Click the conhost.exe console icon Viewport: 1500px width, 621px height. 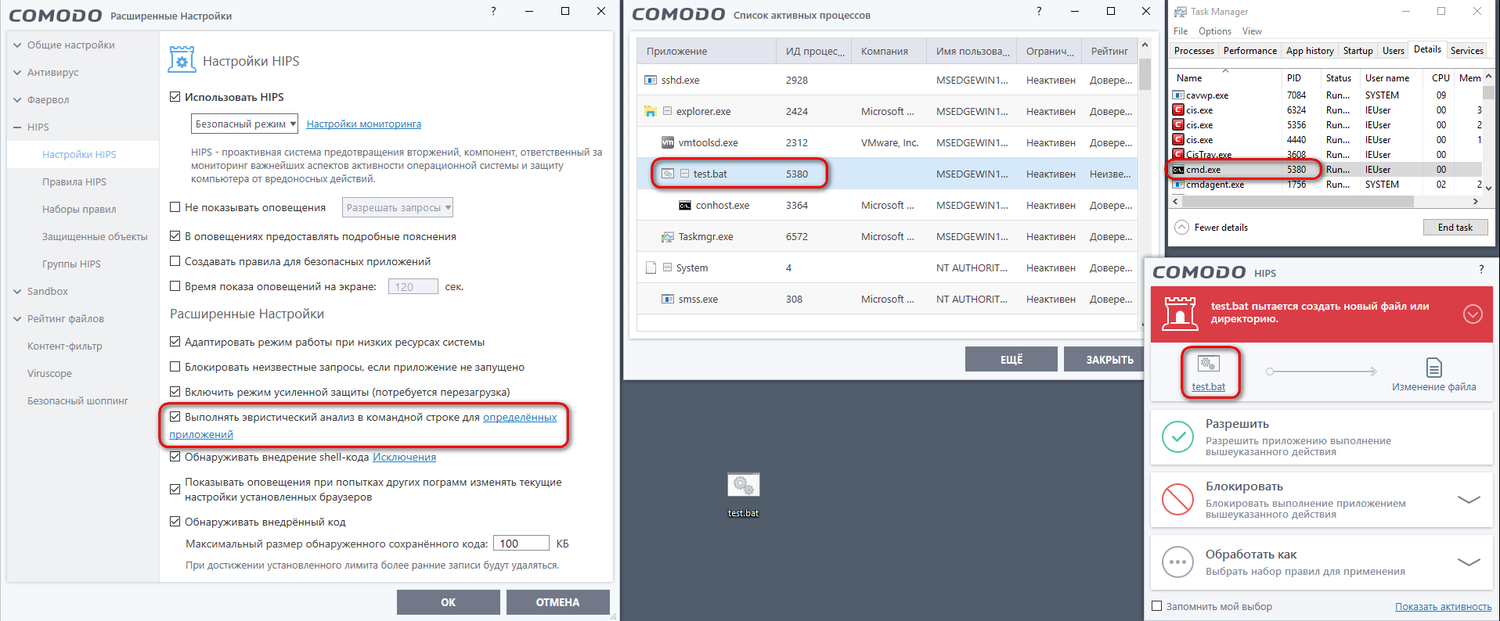(x=685, y=205)
